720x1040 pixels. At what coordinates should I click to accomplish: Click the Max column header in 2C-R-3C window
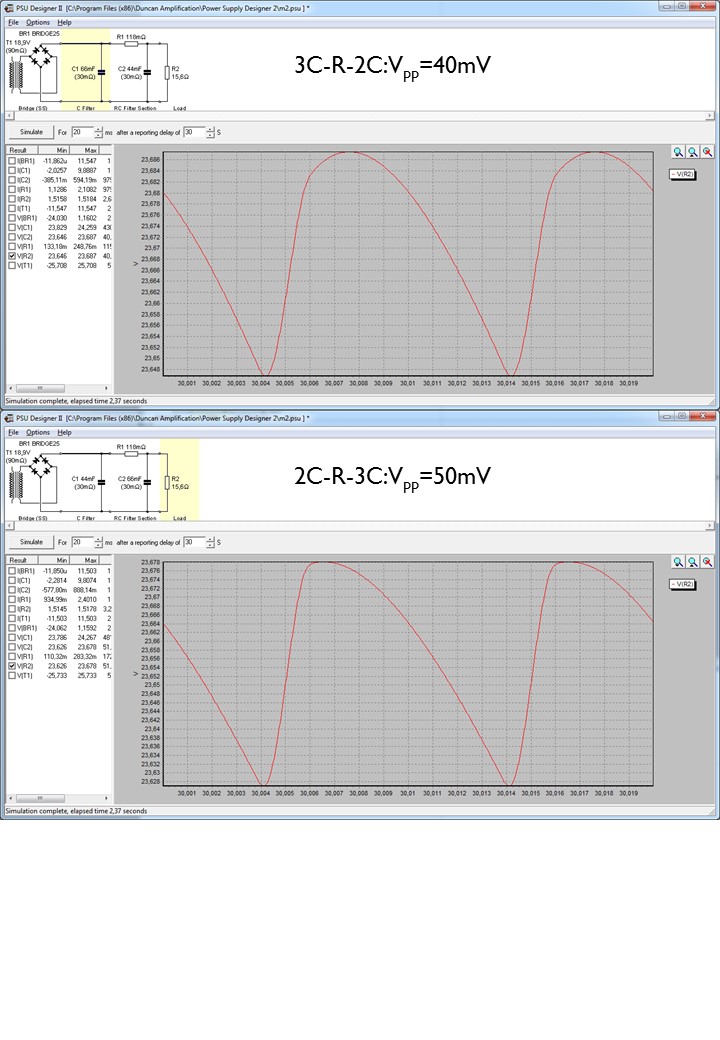[84, 560]
